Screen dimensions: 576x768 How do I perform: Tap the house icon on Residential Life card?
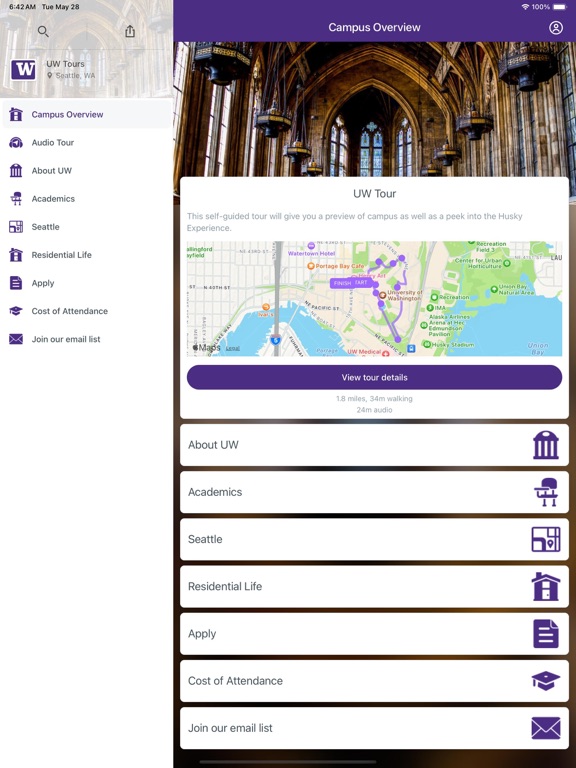pyautogui.click(x=546, y=586)
